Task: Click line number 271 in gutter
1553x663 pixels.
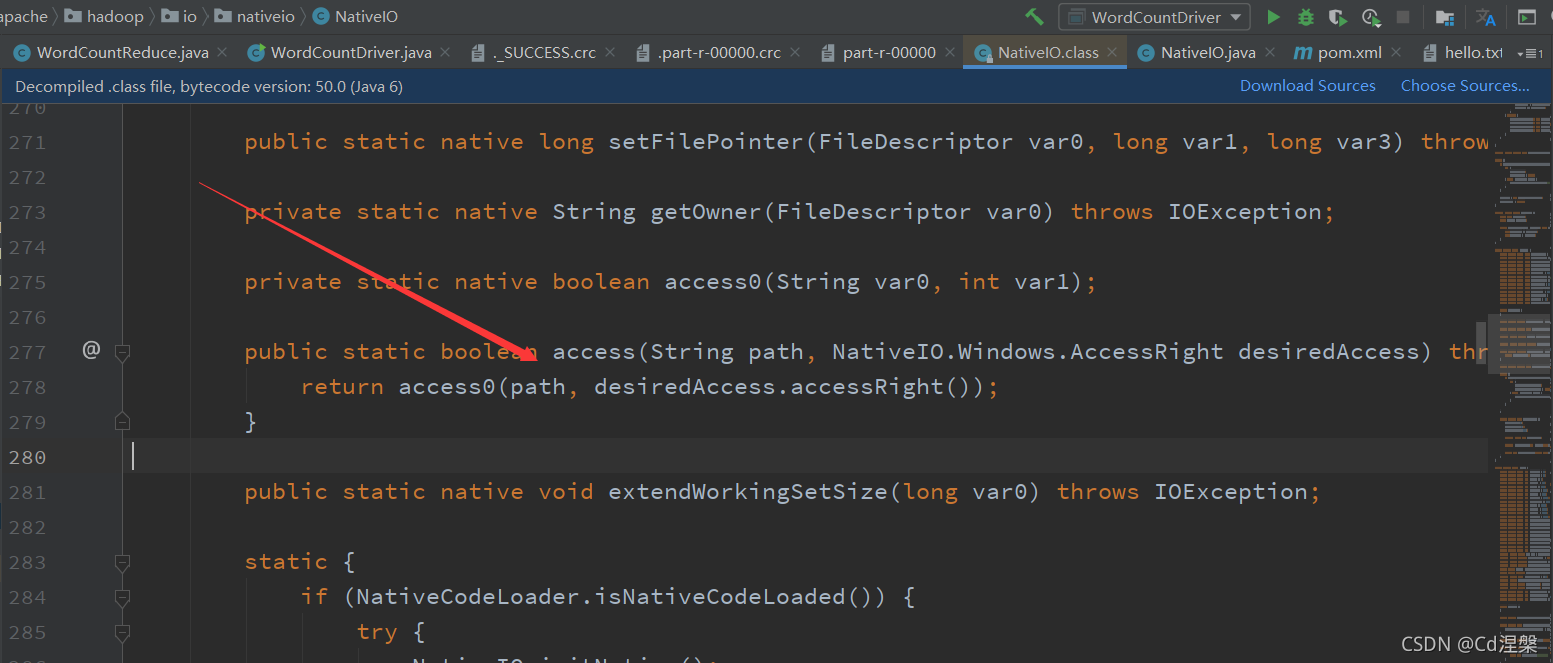Action: tap(27, 142)
